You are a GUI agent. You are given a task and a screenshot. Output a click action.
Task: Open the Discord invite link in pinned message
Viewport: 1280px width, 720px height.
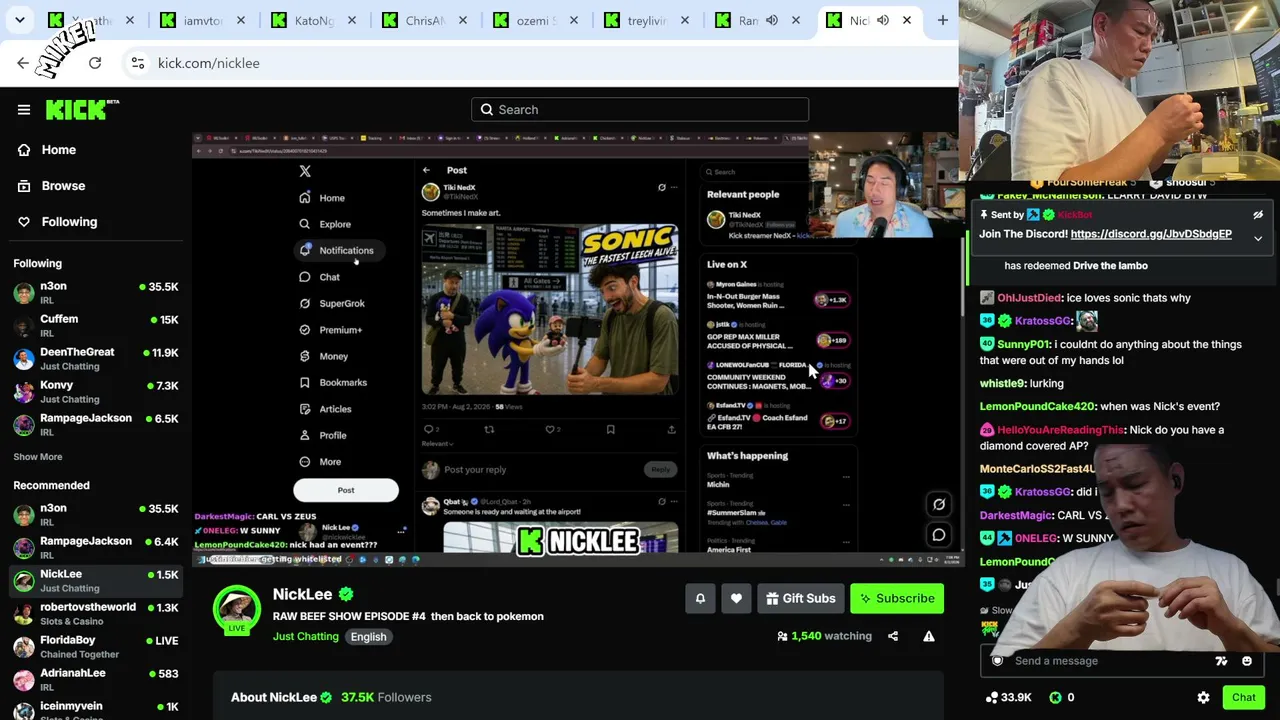(x=1151, y=234)
